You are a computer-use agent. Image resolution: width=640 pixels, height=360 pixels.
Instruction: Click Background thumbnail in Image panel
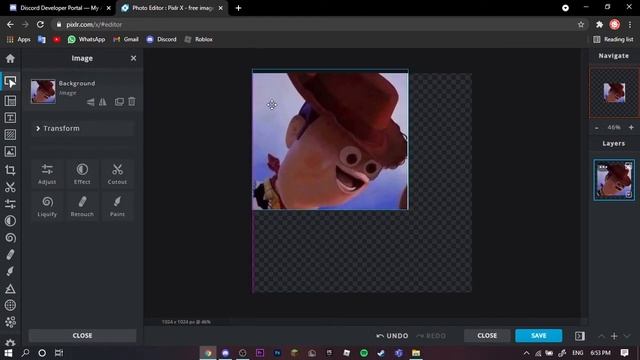pyautogui.click(x=43, y=91)
